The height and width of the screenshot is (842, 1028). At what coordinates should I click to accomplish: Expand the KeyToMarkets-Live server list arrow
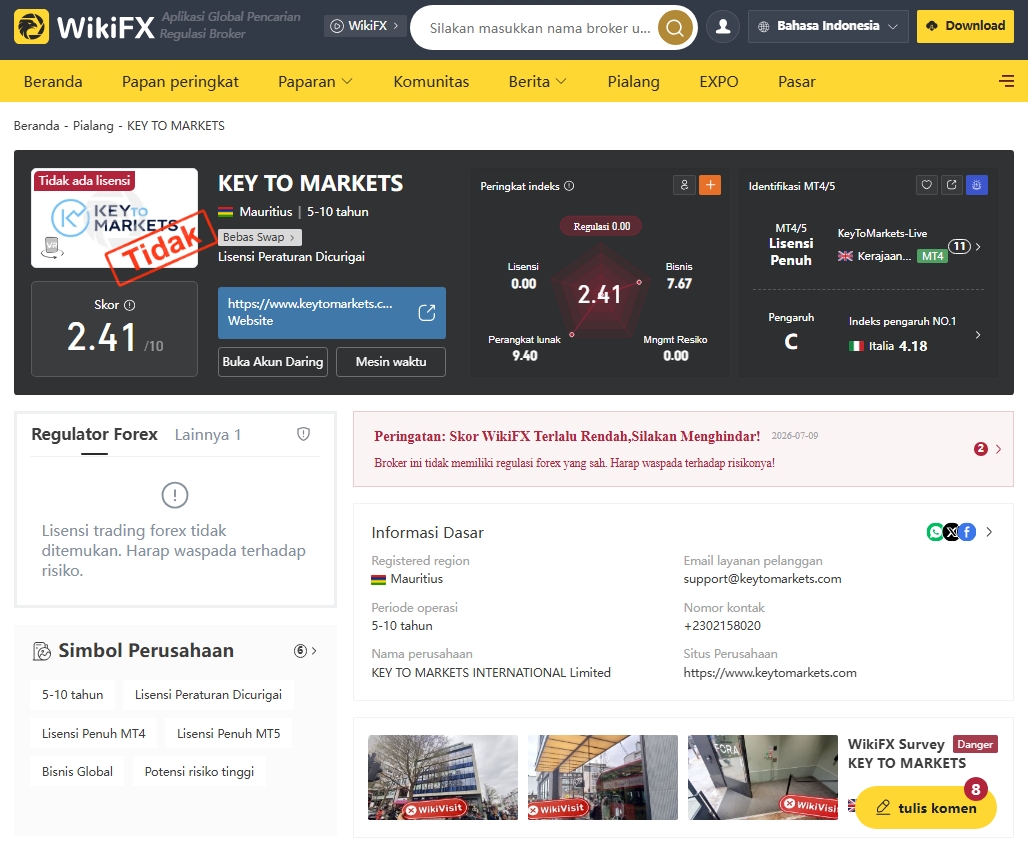pos(978,247)
